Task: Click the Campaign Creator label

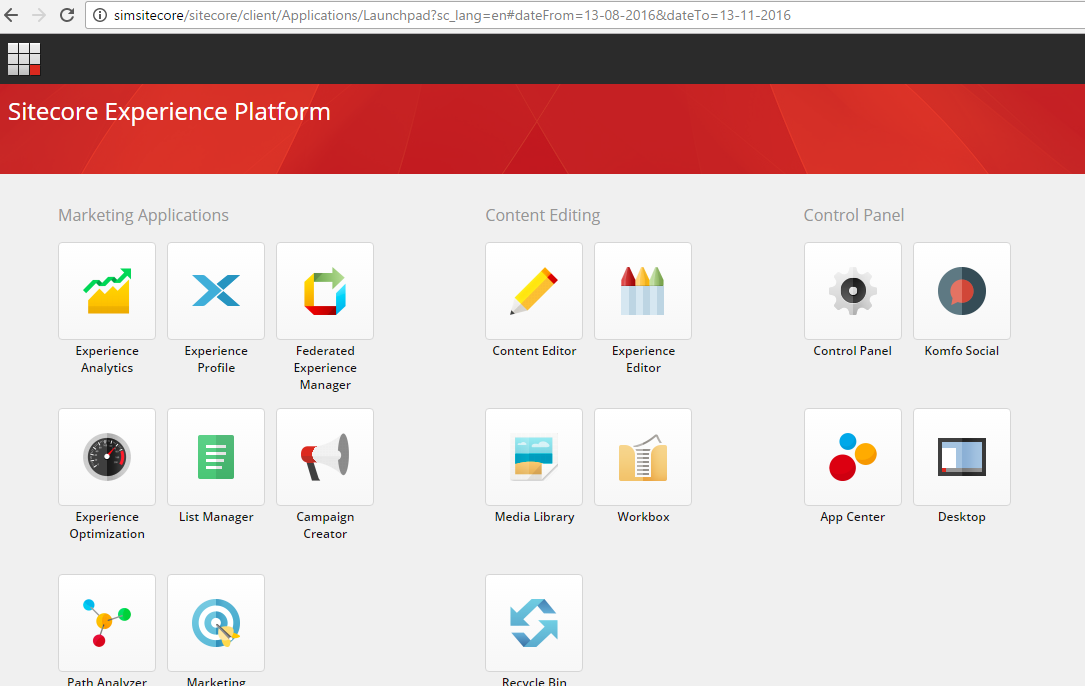Action: tap(325, 525)
